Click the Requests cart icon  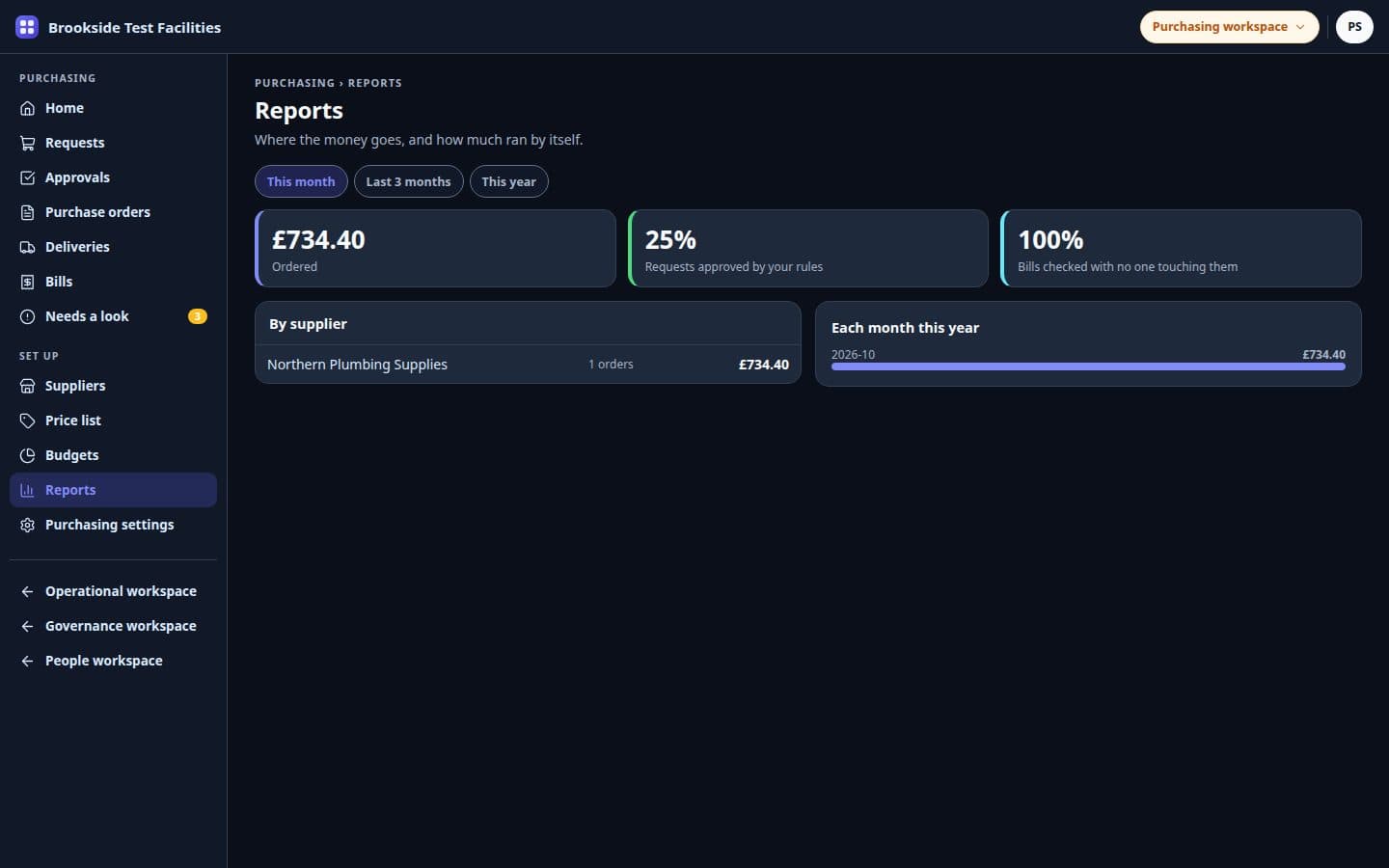click(27, 143)
